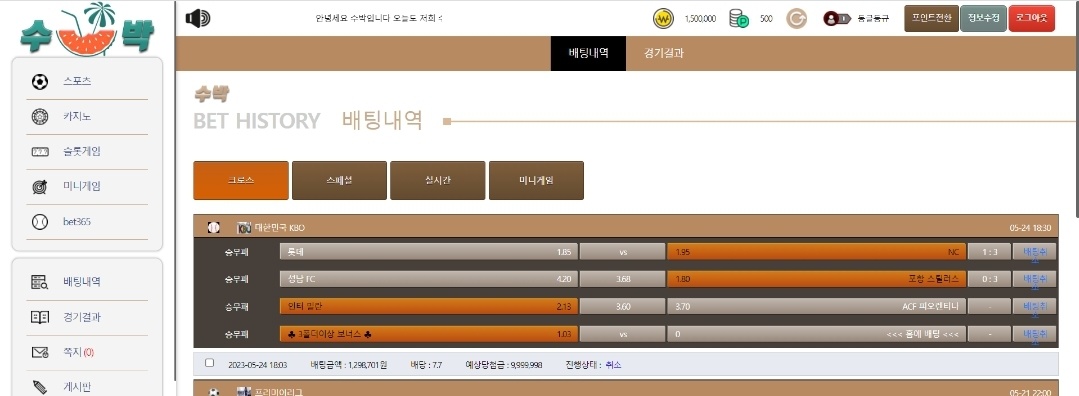Open the 카지노 roulette wheel menu

pos(40,117)
